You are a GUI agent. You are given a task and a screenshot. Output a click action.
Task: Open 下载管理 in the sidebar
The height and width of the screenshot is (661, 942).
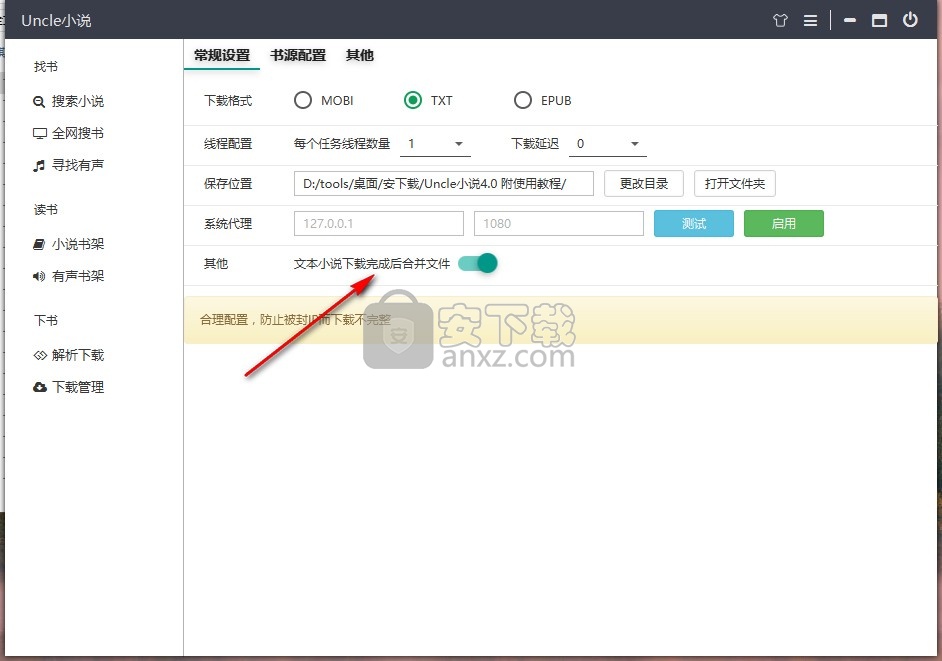pyautogui.click(x=77, y=387)
